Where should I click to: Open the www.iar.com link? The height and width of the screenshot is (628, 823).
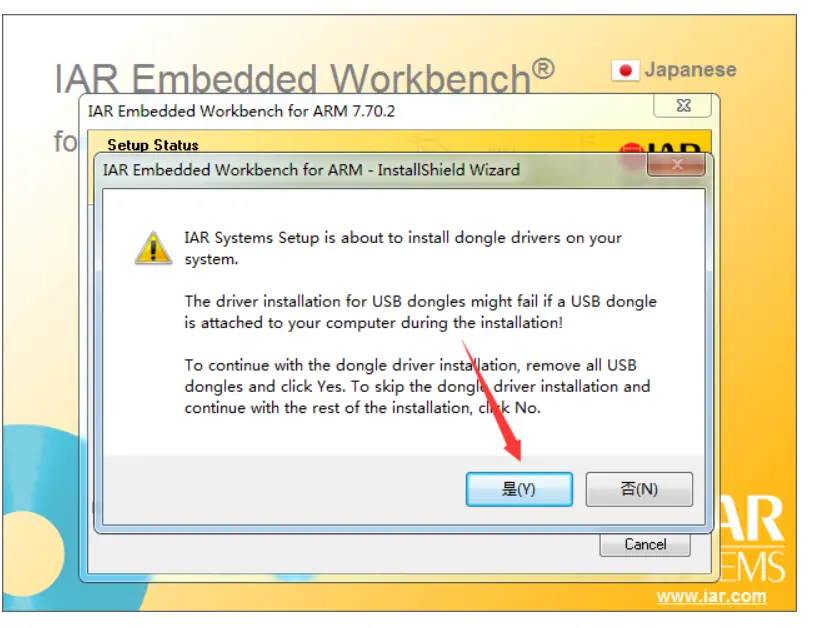pyautogui.click(x=711, y=597)
